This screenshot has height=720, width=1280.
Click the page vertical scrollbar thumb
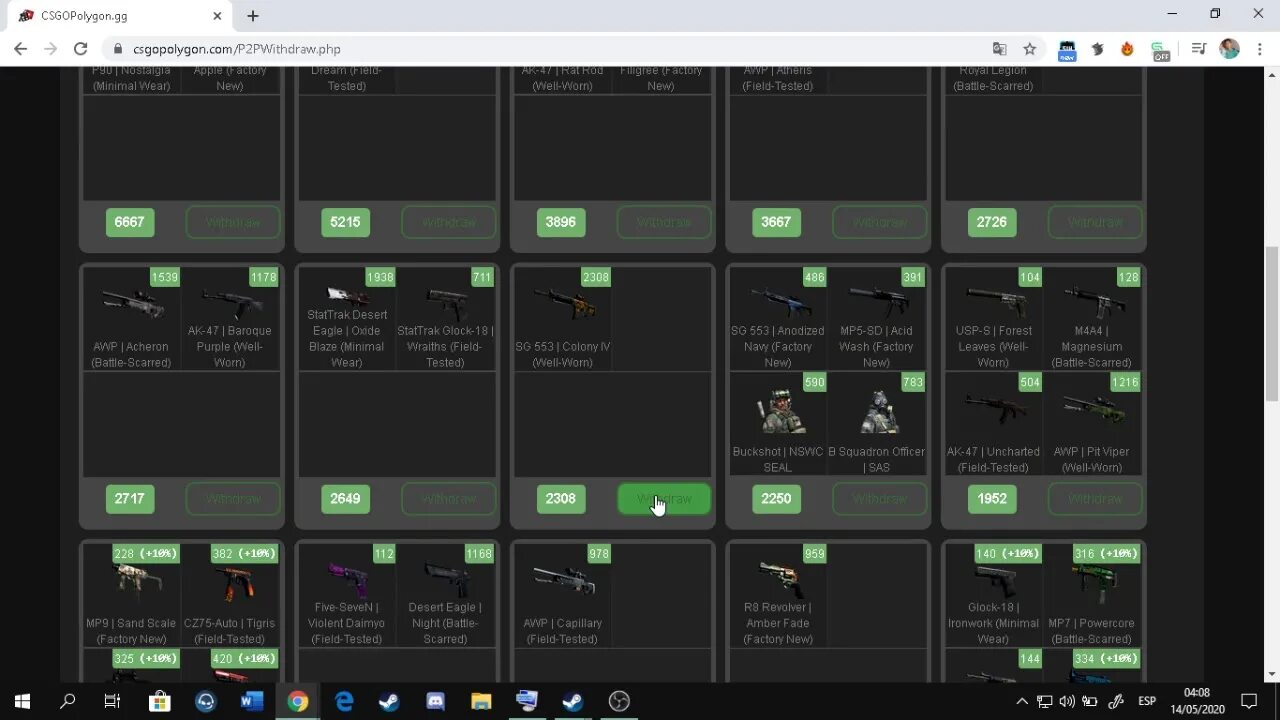click(x=1271, y=323)
